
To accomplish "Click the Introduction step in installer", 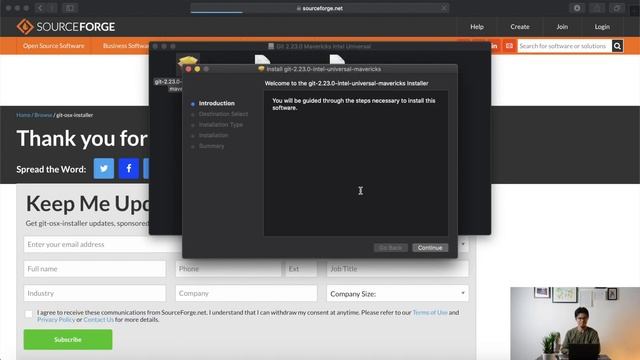I will [217, 103].
